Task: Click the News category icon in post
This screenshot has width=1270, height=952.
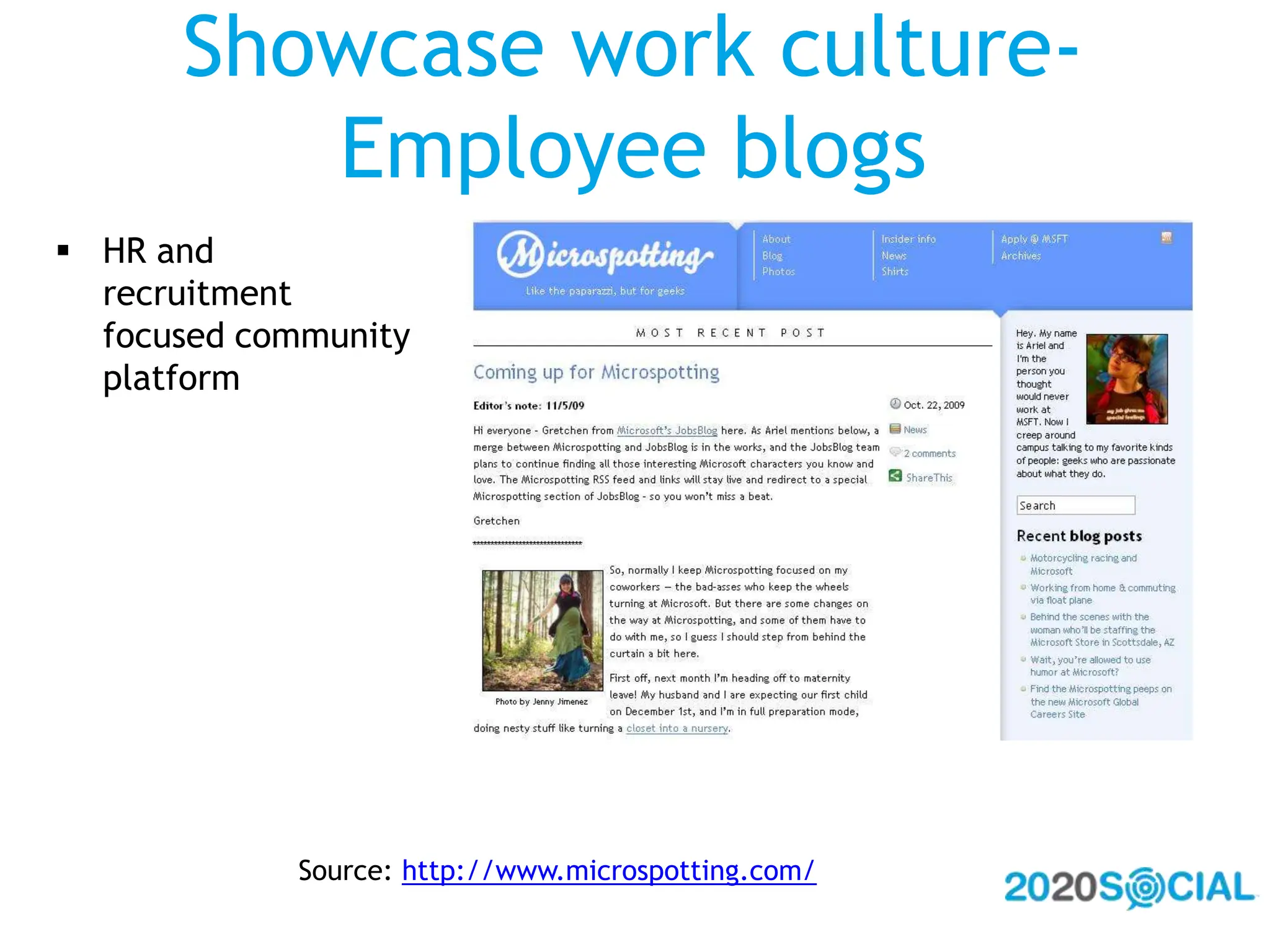Action: pos(895,429)
